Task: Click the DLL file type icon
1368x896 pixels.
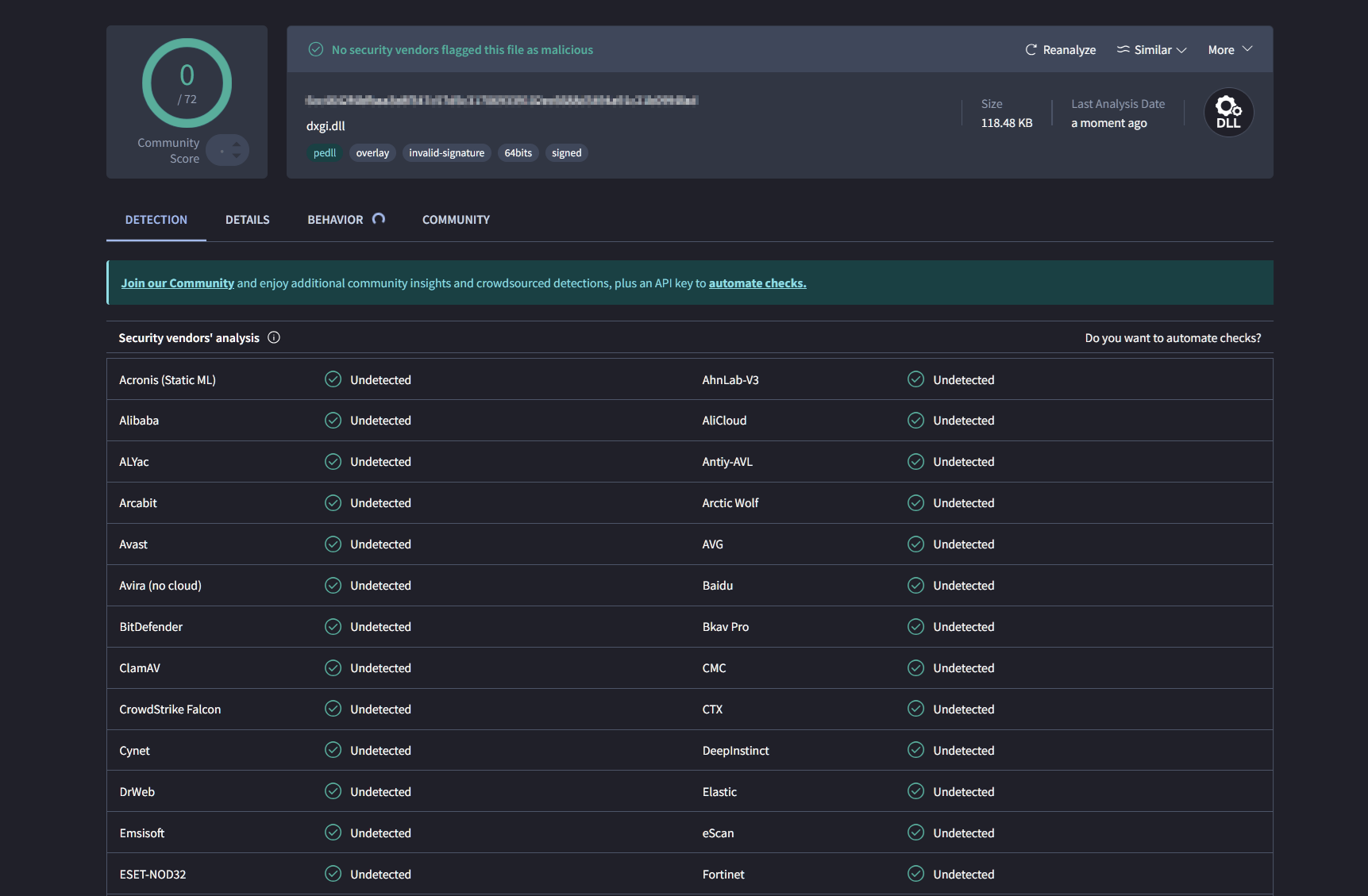Action: (x=1228, y=111)
